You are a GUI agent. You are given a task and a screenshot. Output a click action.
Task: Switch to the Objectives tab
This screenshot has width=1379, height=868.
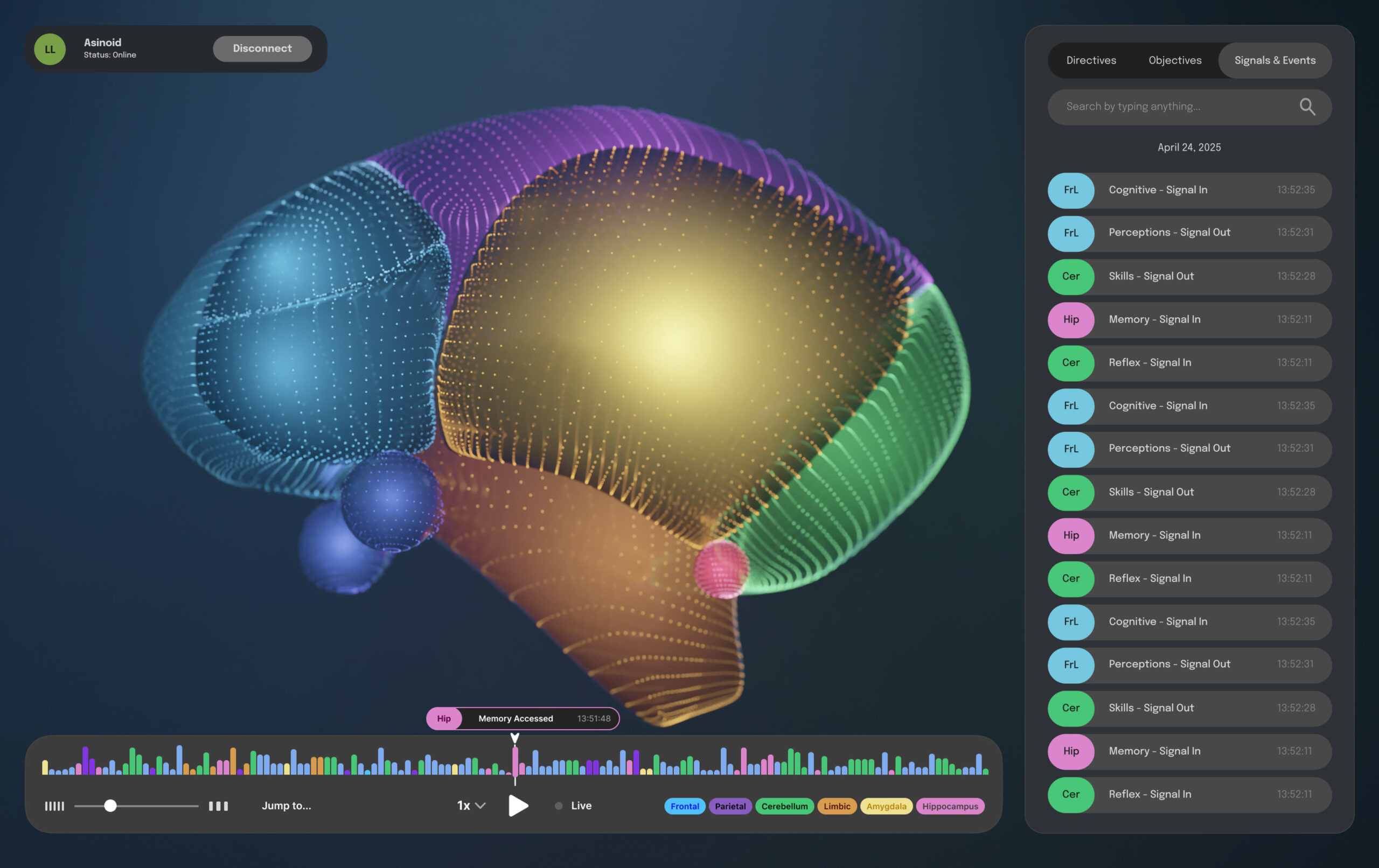[1174, 60]
